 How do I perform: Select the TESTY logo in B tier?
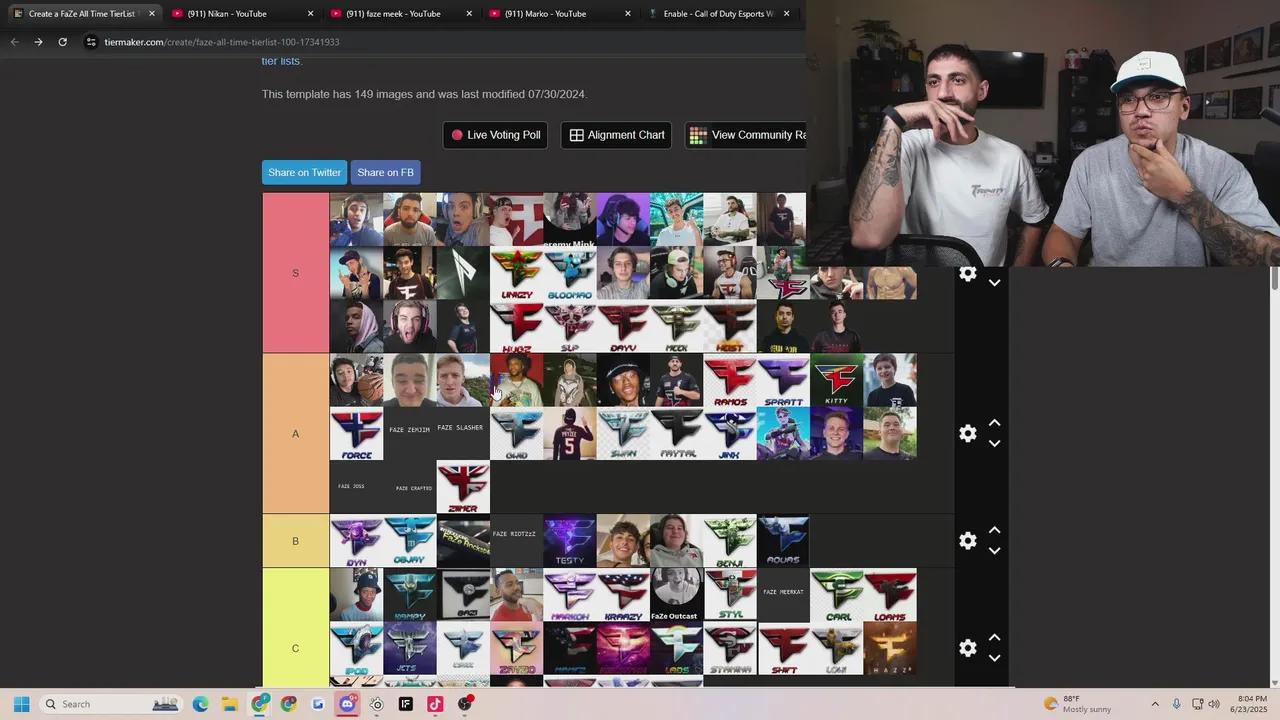point(570,541)
